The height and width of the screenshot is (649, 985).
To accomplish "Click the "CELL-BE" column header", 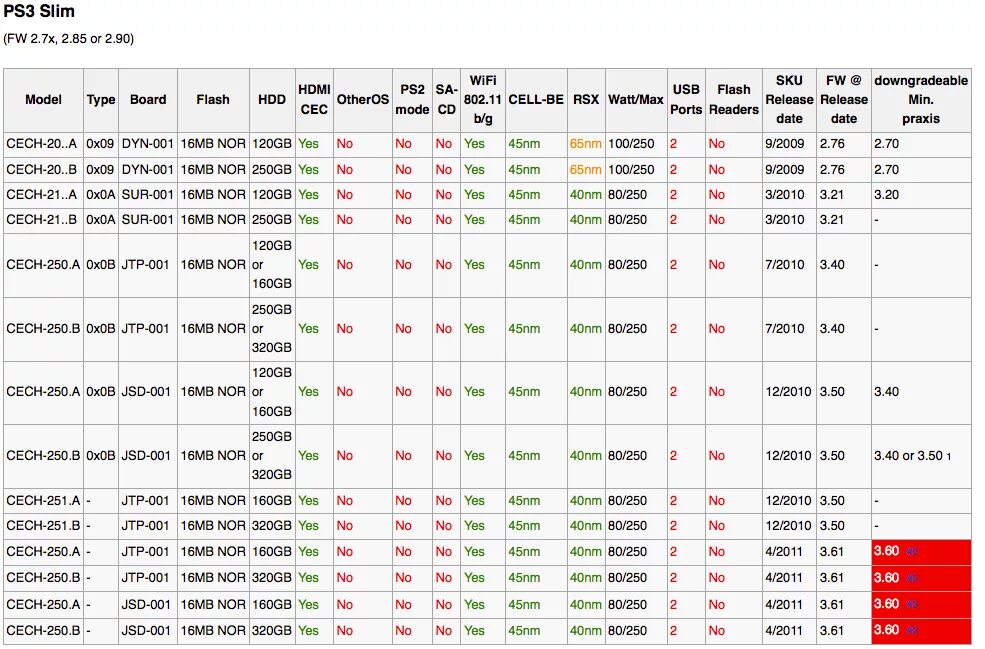I will pyautogui.click(x=536, y=99).
